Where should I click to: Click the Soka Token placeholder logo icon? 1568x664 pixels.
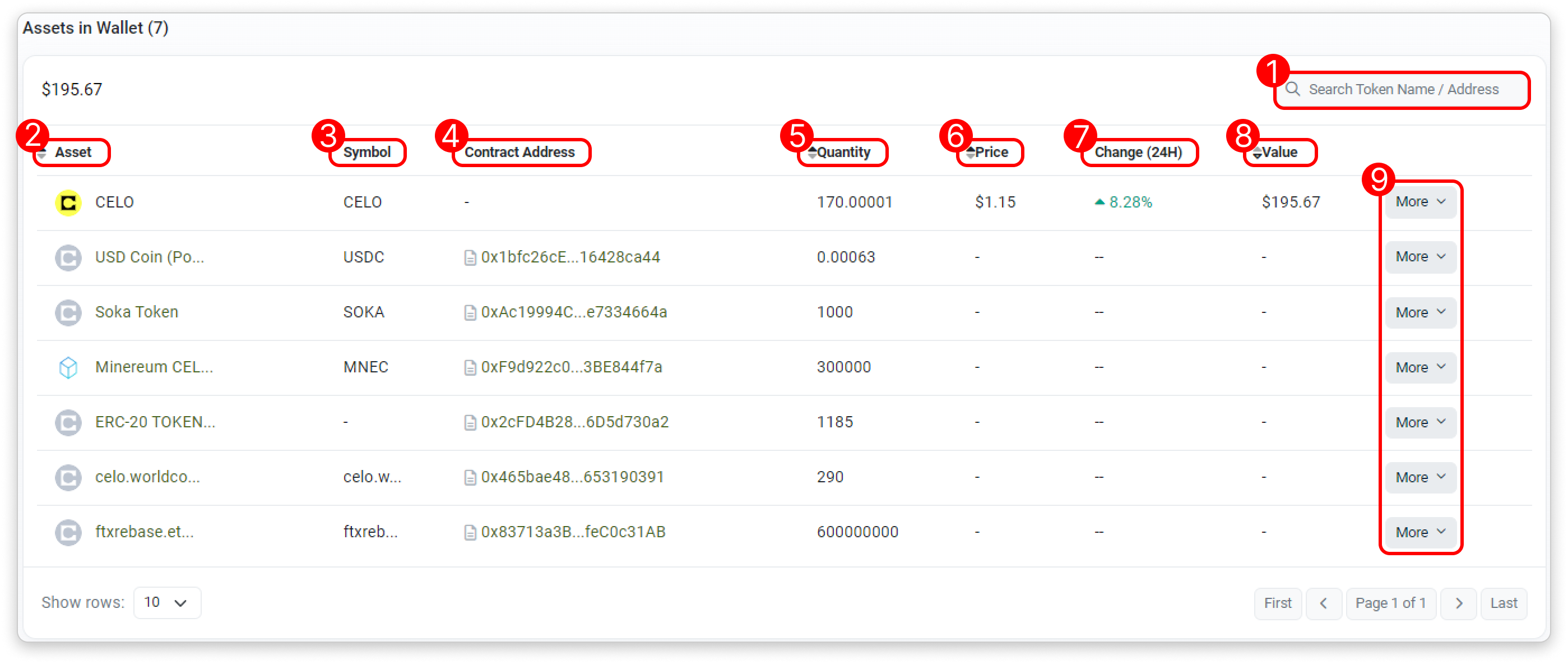click(68, 312)
